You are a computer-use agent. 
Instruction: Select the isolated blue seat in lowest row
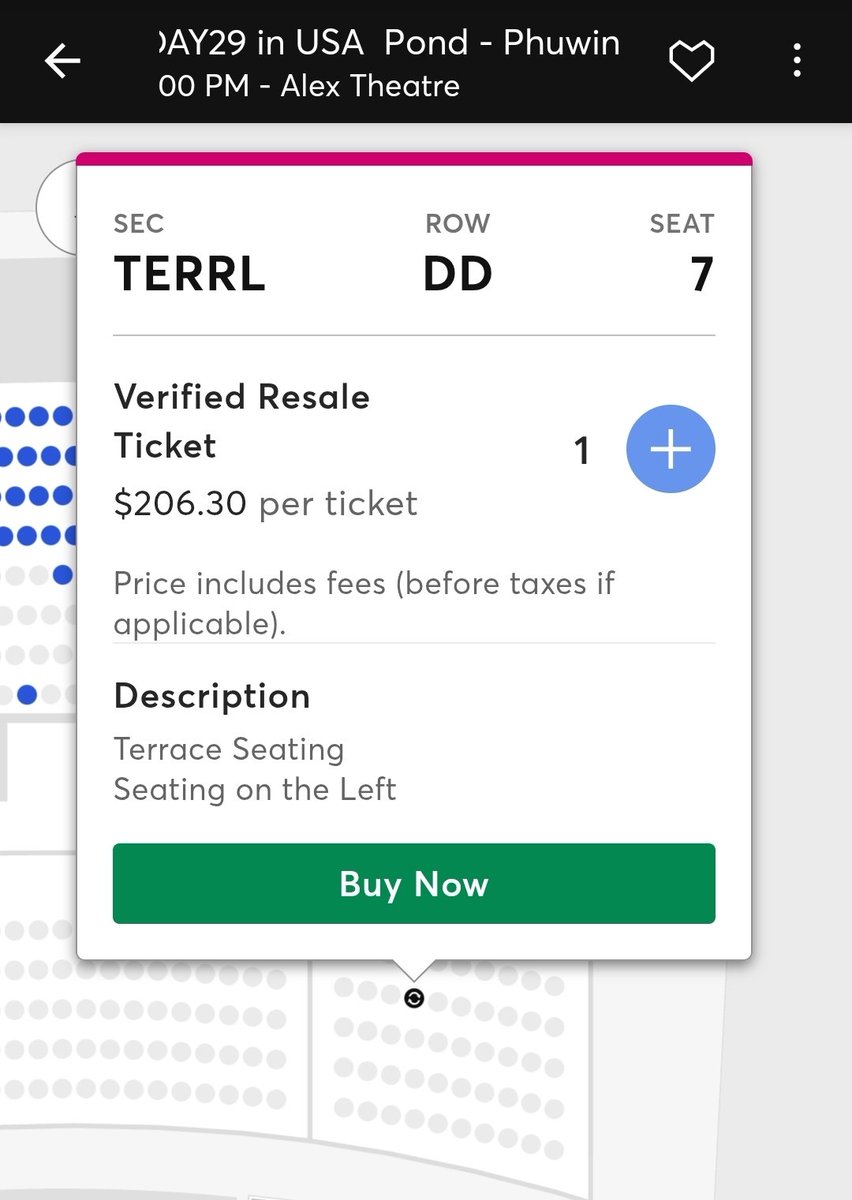tap(28, 693)
